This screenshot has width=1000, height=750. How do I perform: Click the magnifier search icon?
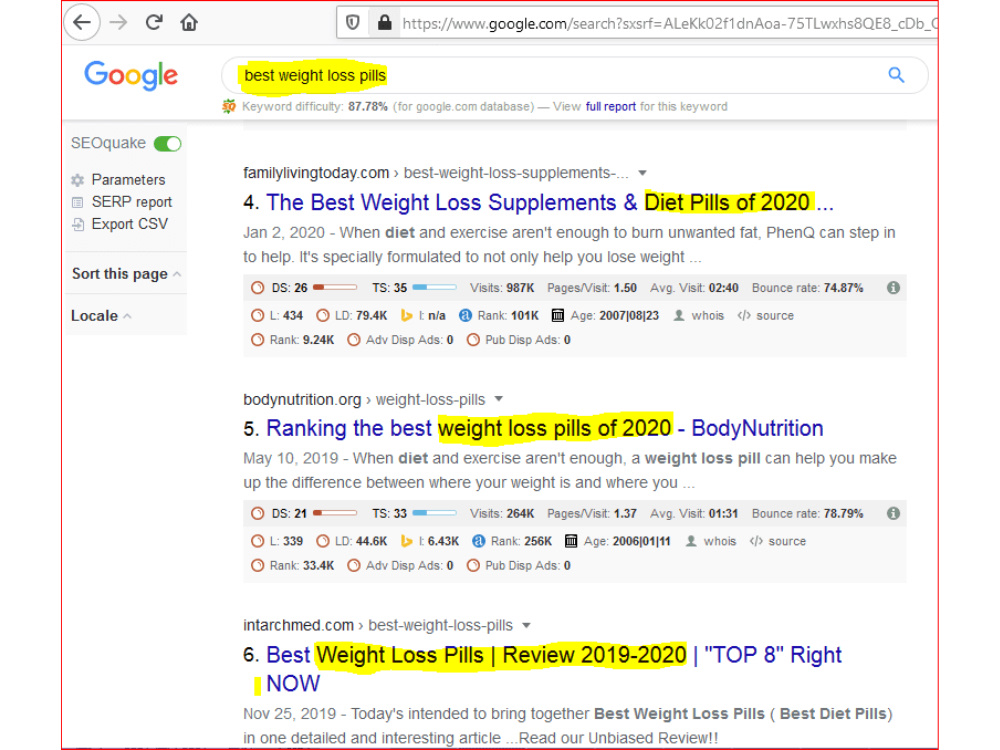pyautogui.click(x=896, y=75)
